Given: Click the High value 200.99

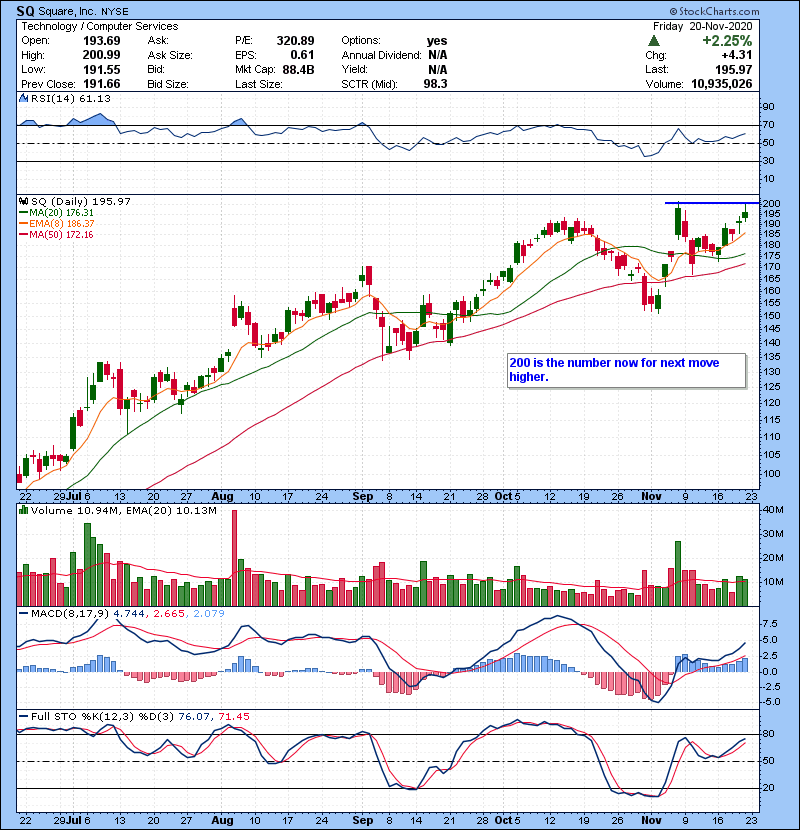Looking at the screenshot, I should 102,55.
